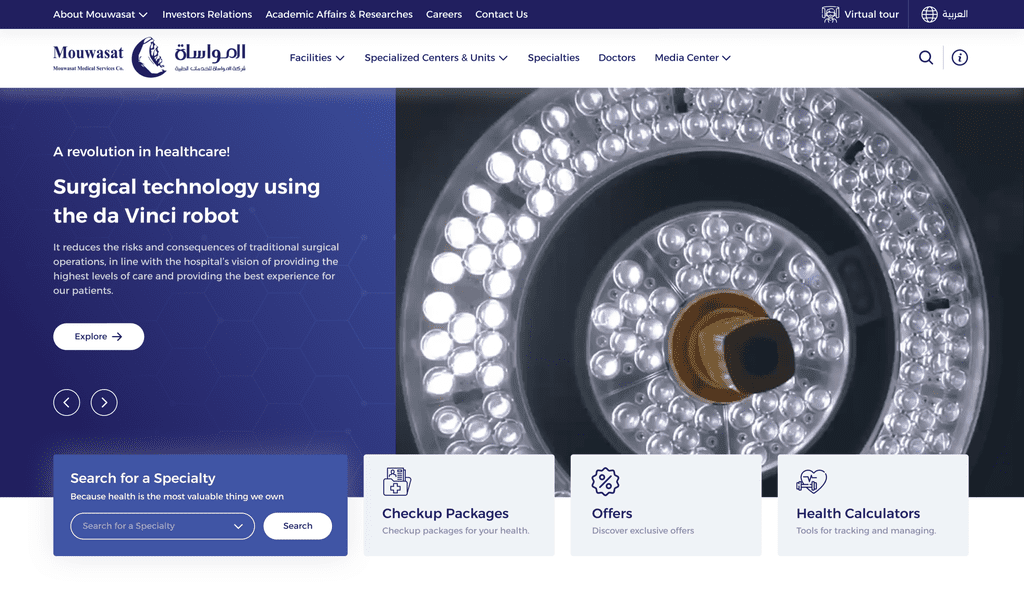This screenshot has width=1024, height=593.
Task: Expand the Media Center menu
Action: click(x=692, y=57)
